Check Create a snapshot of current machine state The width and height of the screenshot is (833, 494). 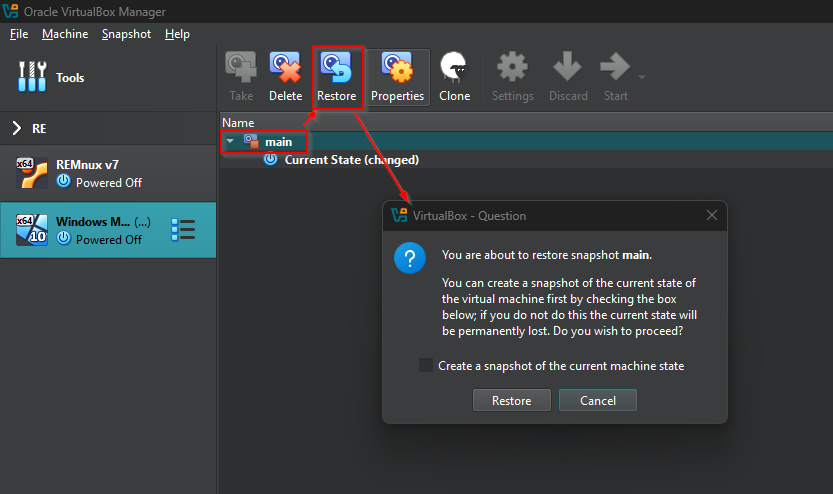[426, 365]
